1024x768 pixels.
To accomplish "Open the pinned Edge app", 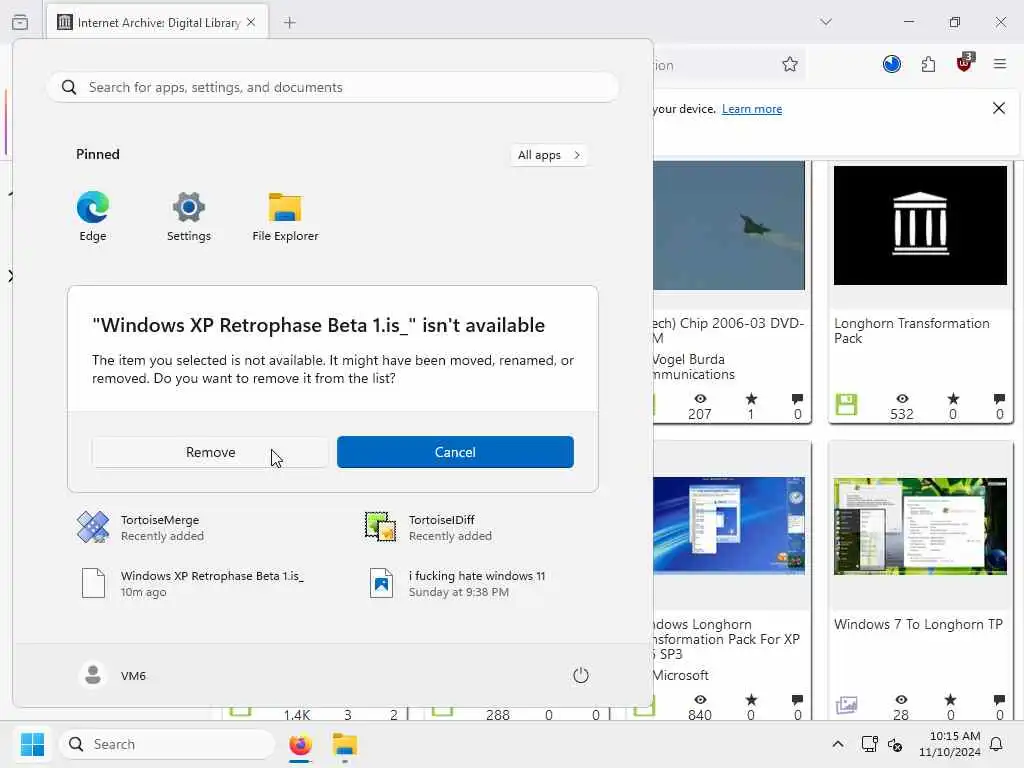I will 93,217.
